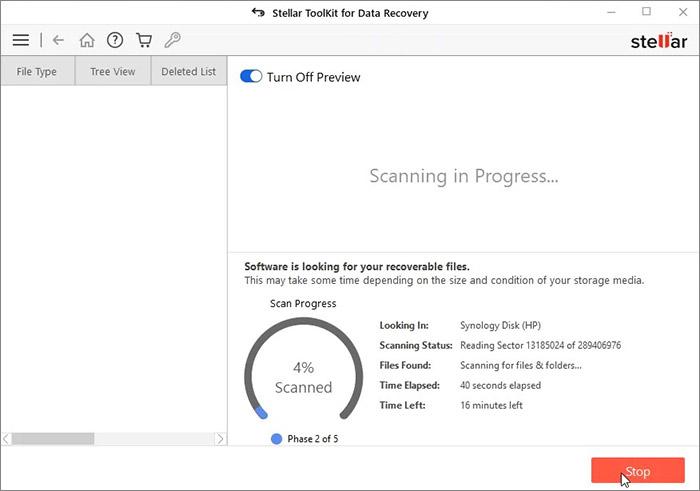Switch to the File Type tab
Screen dimensions: 700x491
click(x=38, y=72)
